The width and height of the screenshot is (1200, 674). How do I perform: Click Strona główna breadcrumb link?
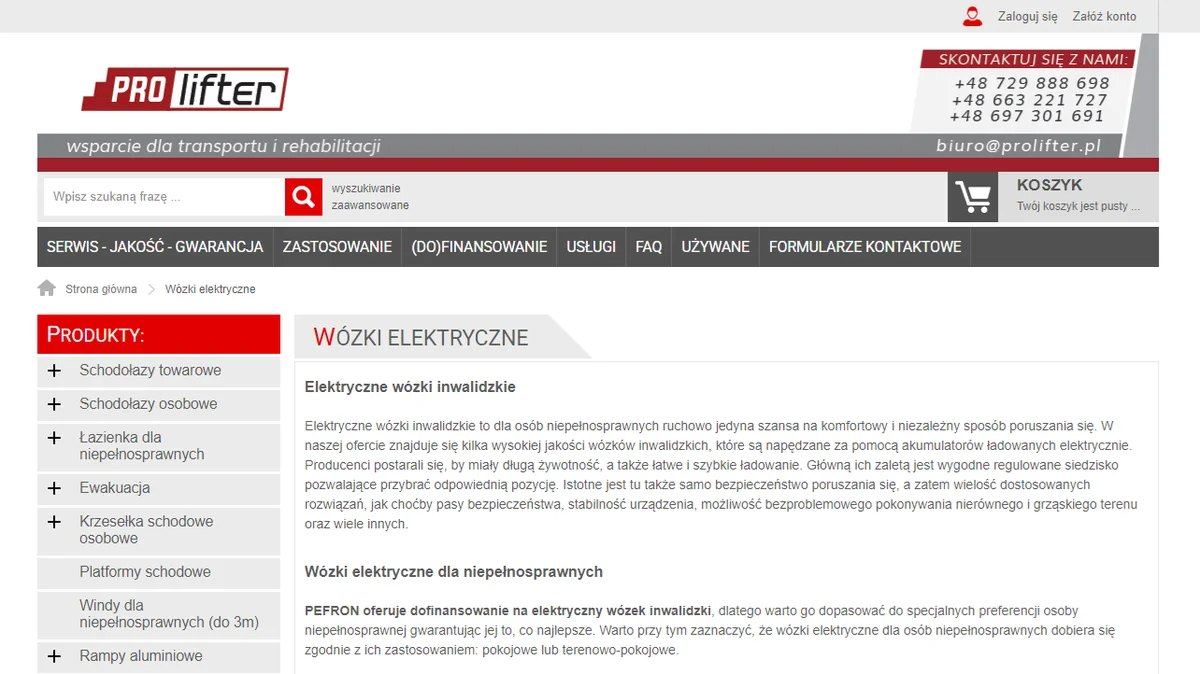point(101,289)
